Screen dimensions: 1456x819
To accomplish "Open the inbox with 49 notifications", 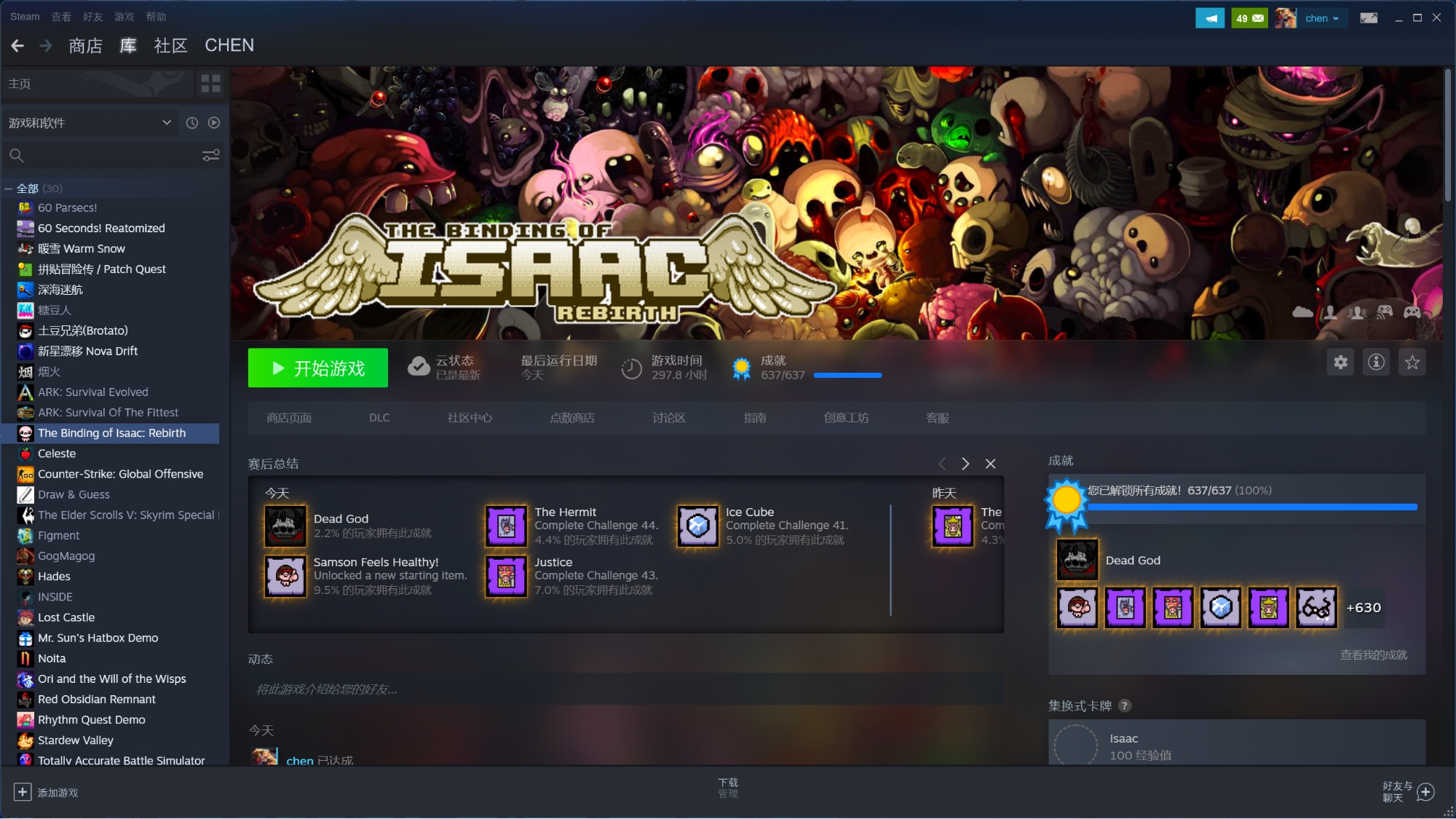I will coord(1249,18).
